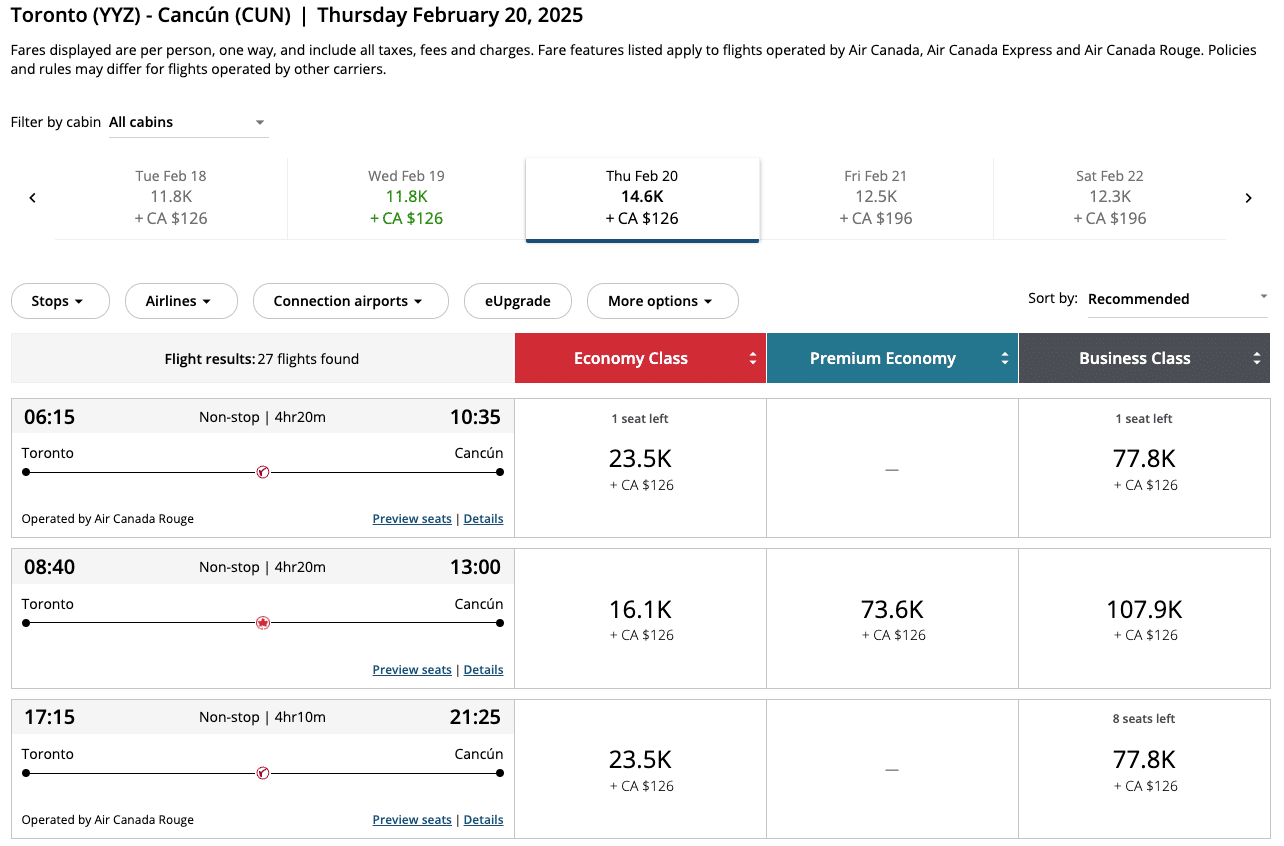Click Air Canada Rouge icon on 17:15 flight

coord(263,773)
